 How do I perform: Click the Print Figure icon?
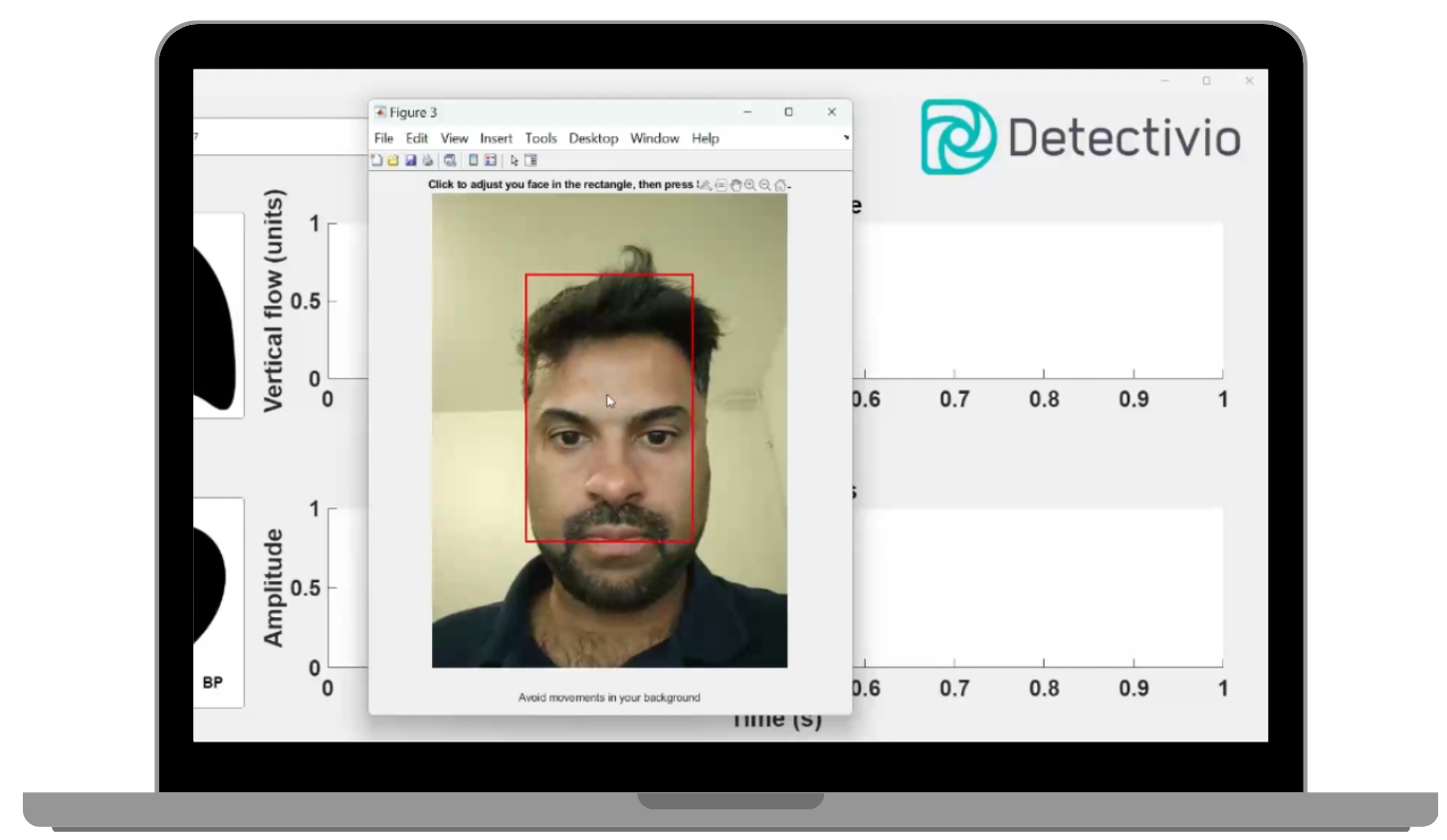tap(427, 160)
